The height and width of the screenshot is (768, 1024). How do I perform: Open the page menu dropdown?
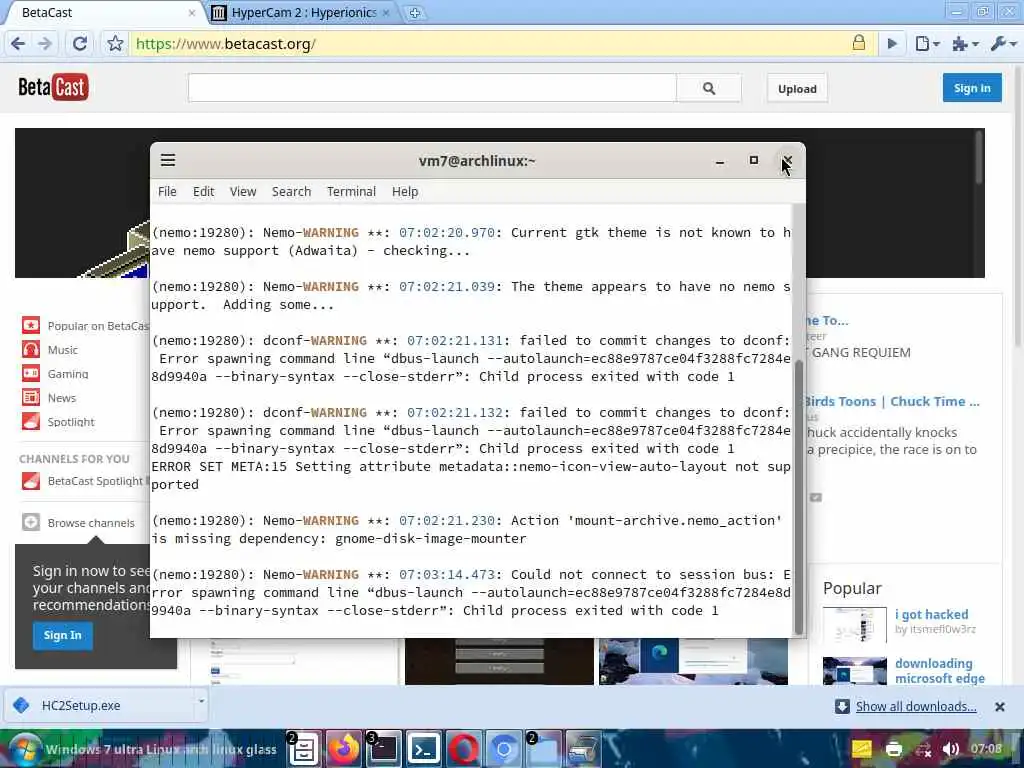tap(927, 44)
